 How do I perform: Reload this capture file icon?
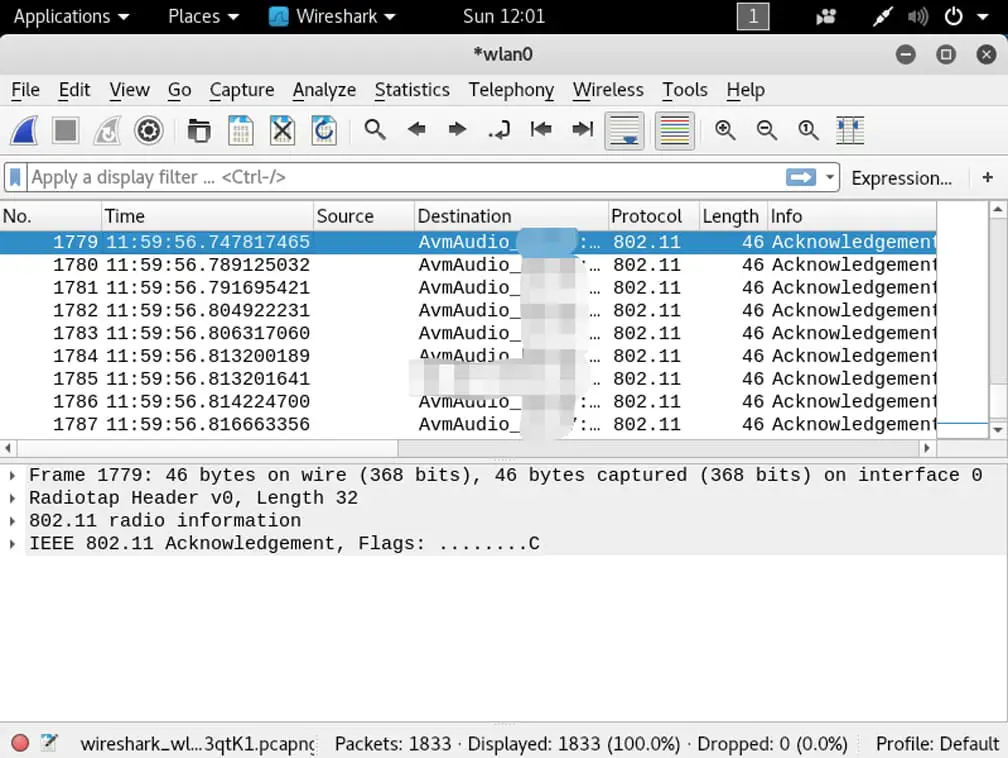[324, 131]
